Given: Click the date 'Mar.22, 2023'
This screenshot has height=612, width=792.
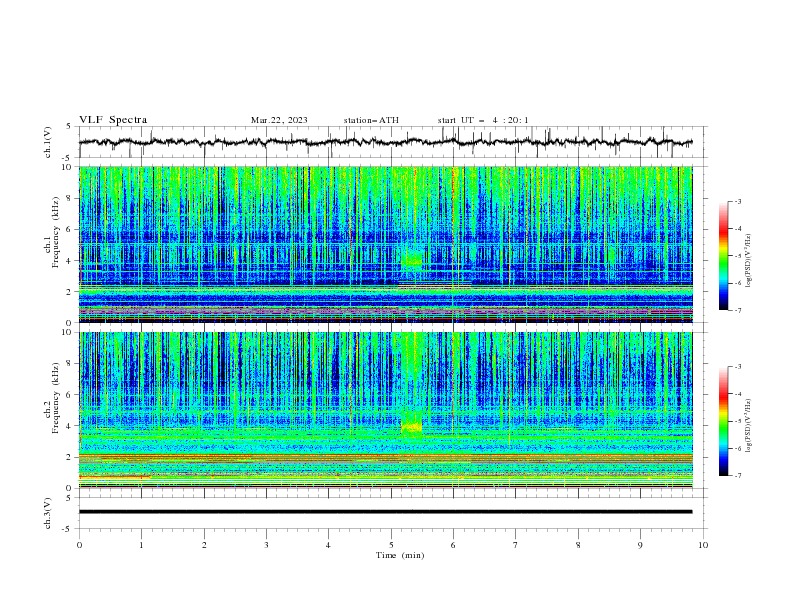Looking at the screenshot, I should tap(279, 120).
